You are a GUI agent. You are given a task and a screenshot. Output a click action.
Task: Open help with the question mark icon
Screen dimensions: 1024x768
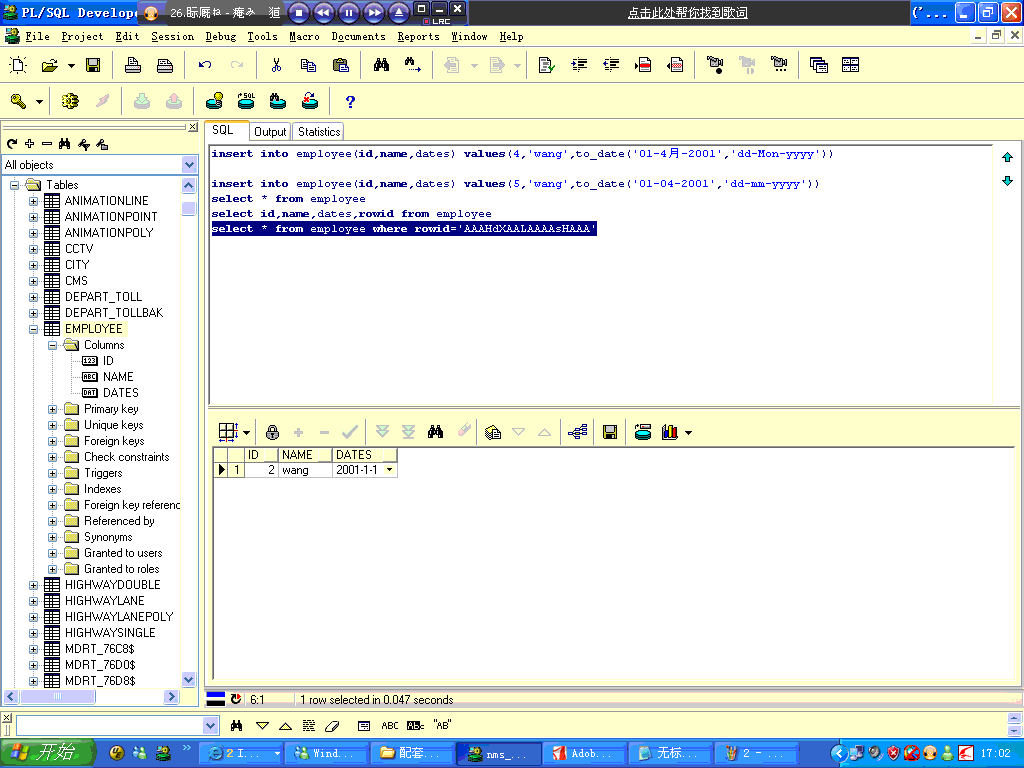pyautogui.click(x=350, y=101)
